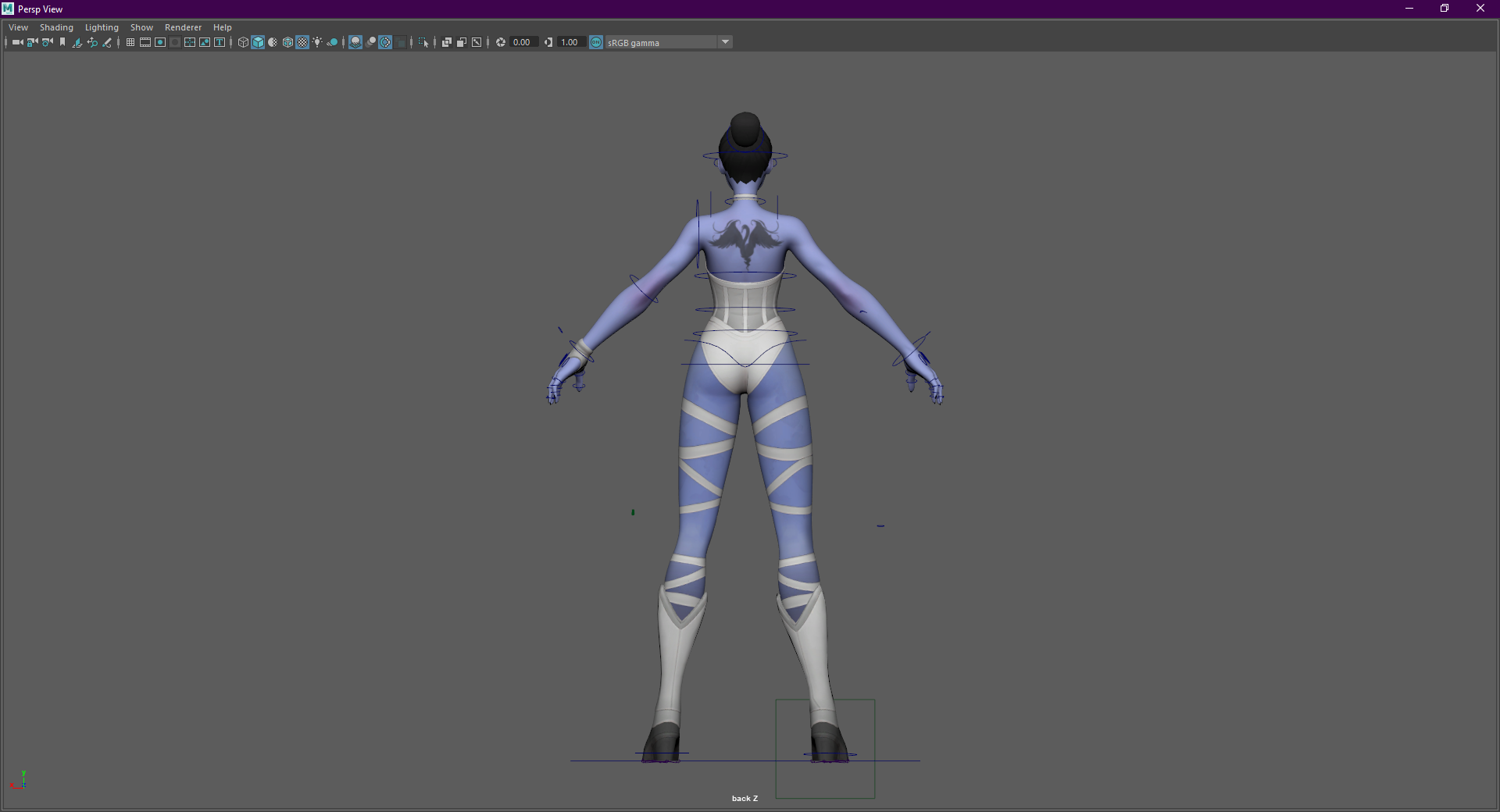Viewport: 1500px width, 812px height.
Task: Click the gamma value field 1.00
Action: 570,42
